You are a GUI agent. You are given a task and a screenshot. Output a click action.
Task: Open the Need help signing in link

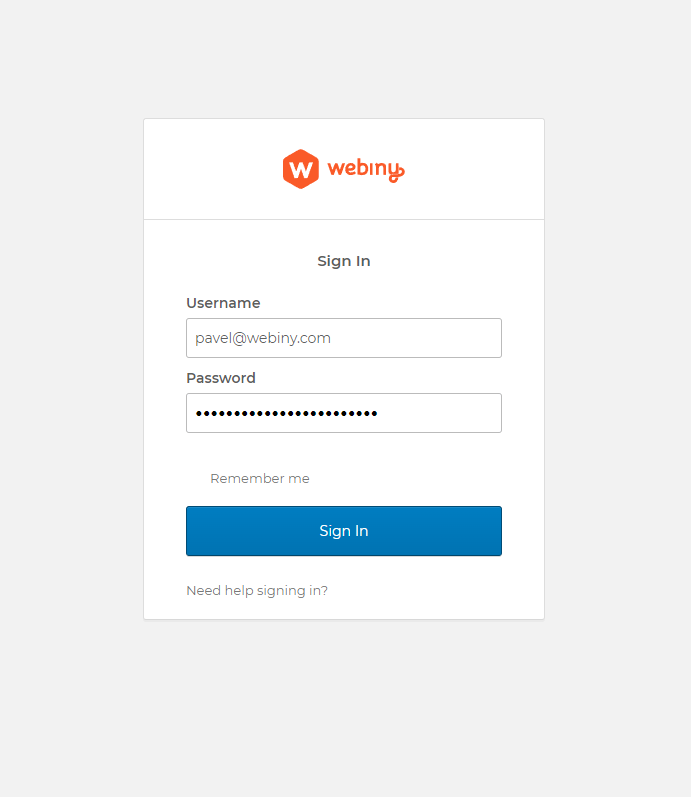[x=257, y=591]
